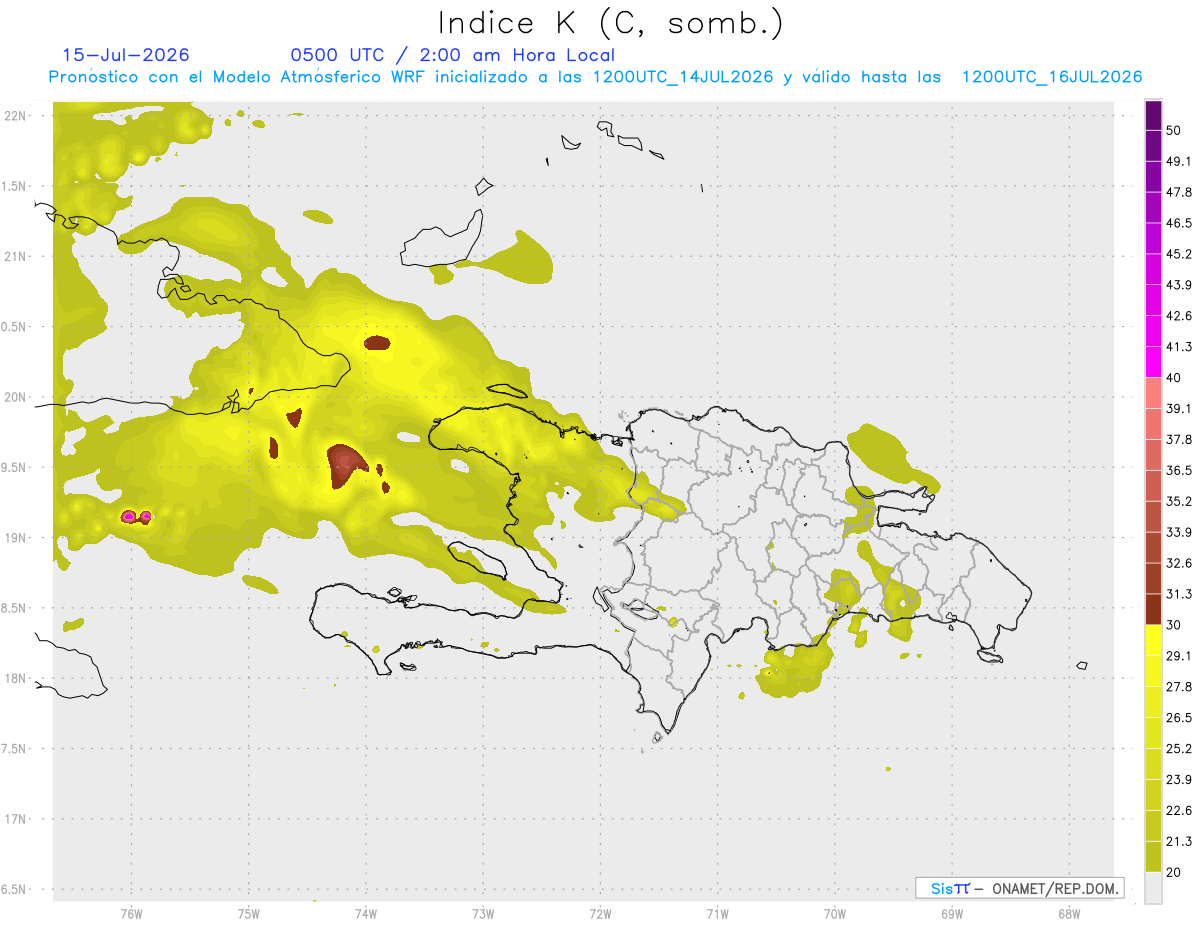Pick the bright yellow swatch between 29.1 and 30
Screen dimensions: 1200x927
click(x=1153, y=640)
